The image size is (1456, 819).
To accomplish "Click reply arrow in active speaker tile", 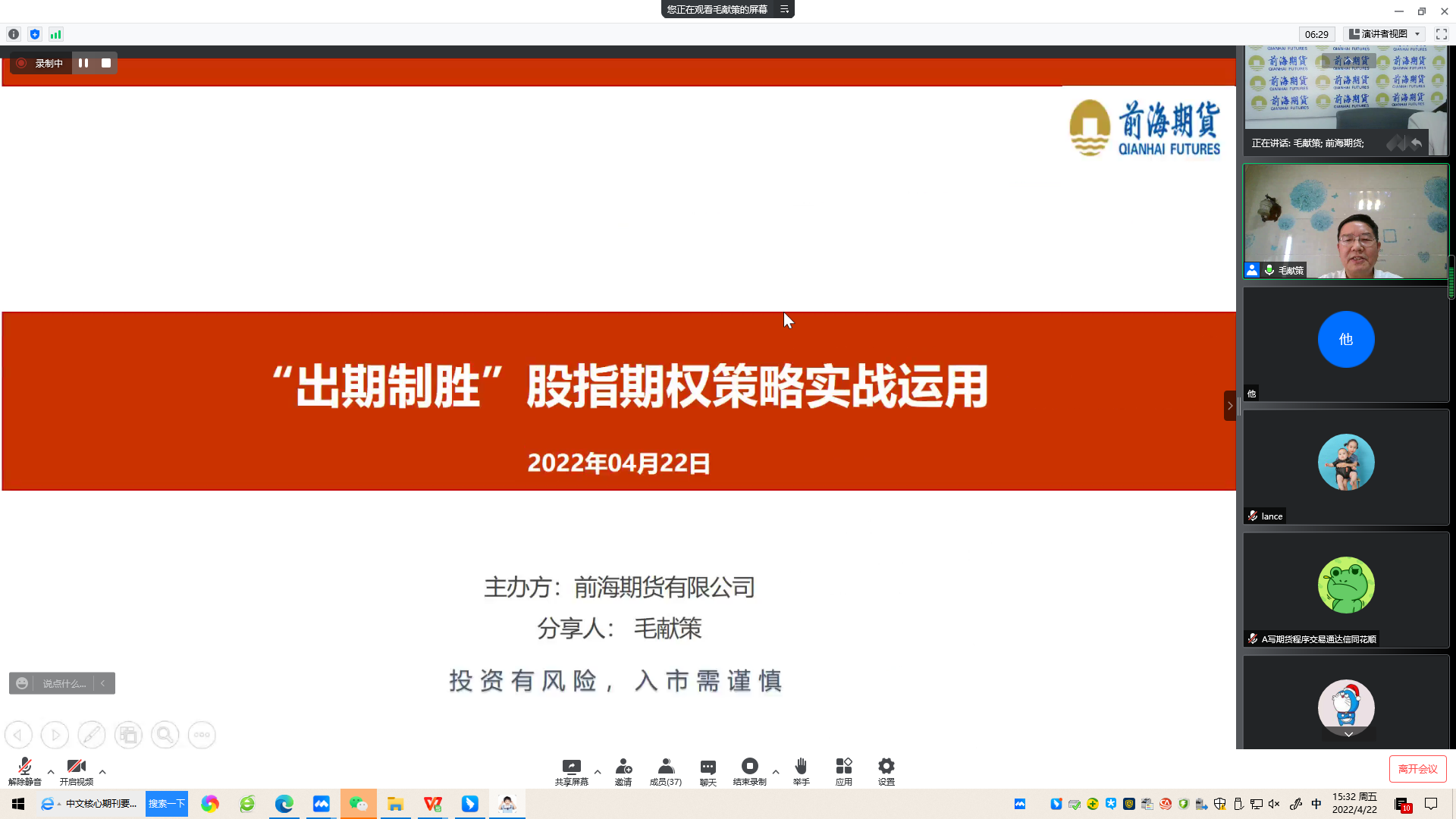I will click(x=1416, y=143).
